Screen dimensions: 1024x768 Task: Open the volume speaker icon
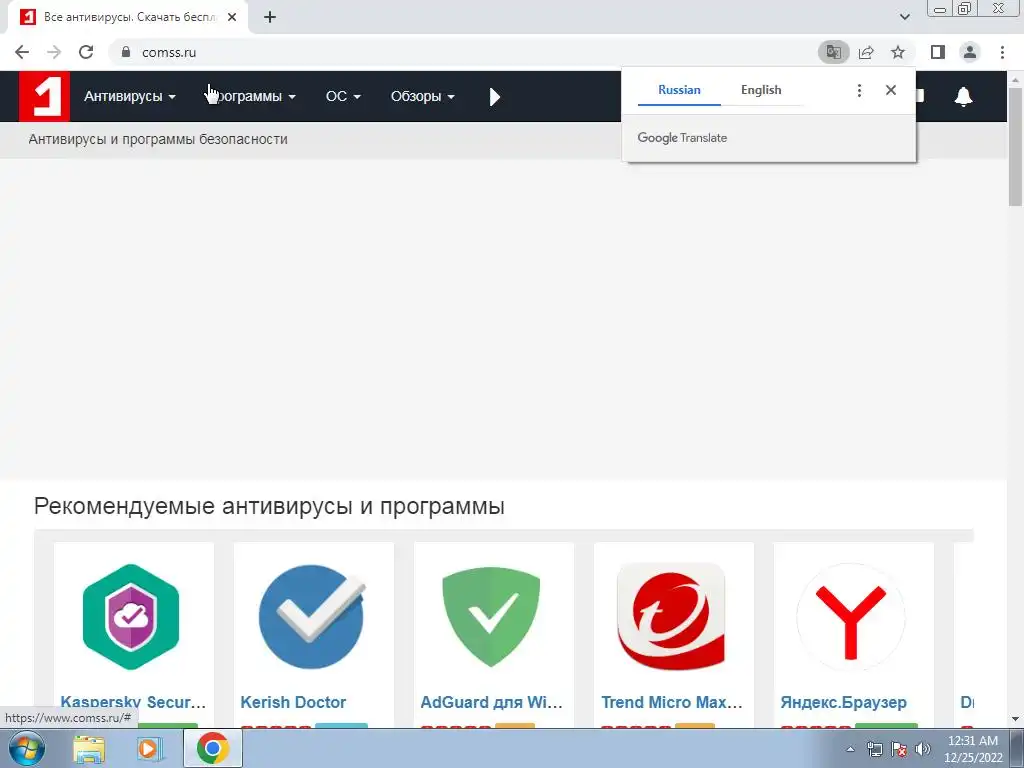(923, 749)
